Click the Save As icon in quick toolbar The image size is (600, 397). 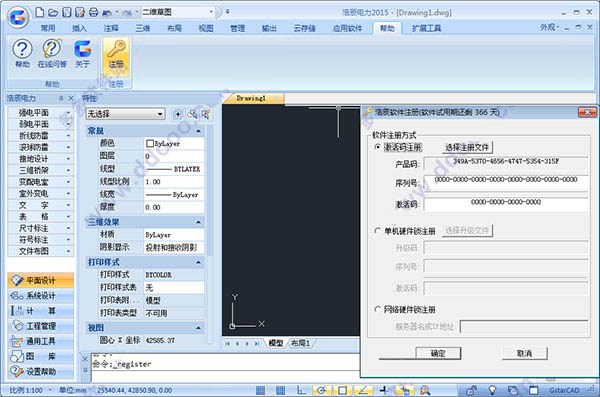tap(80, 12)
